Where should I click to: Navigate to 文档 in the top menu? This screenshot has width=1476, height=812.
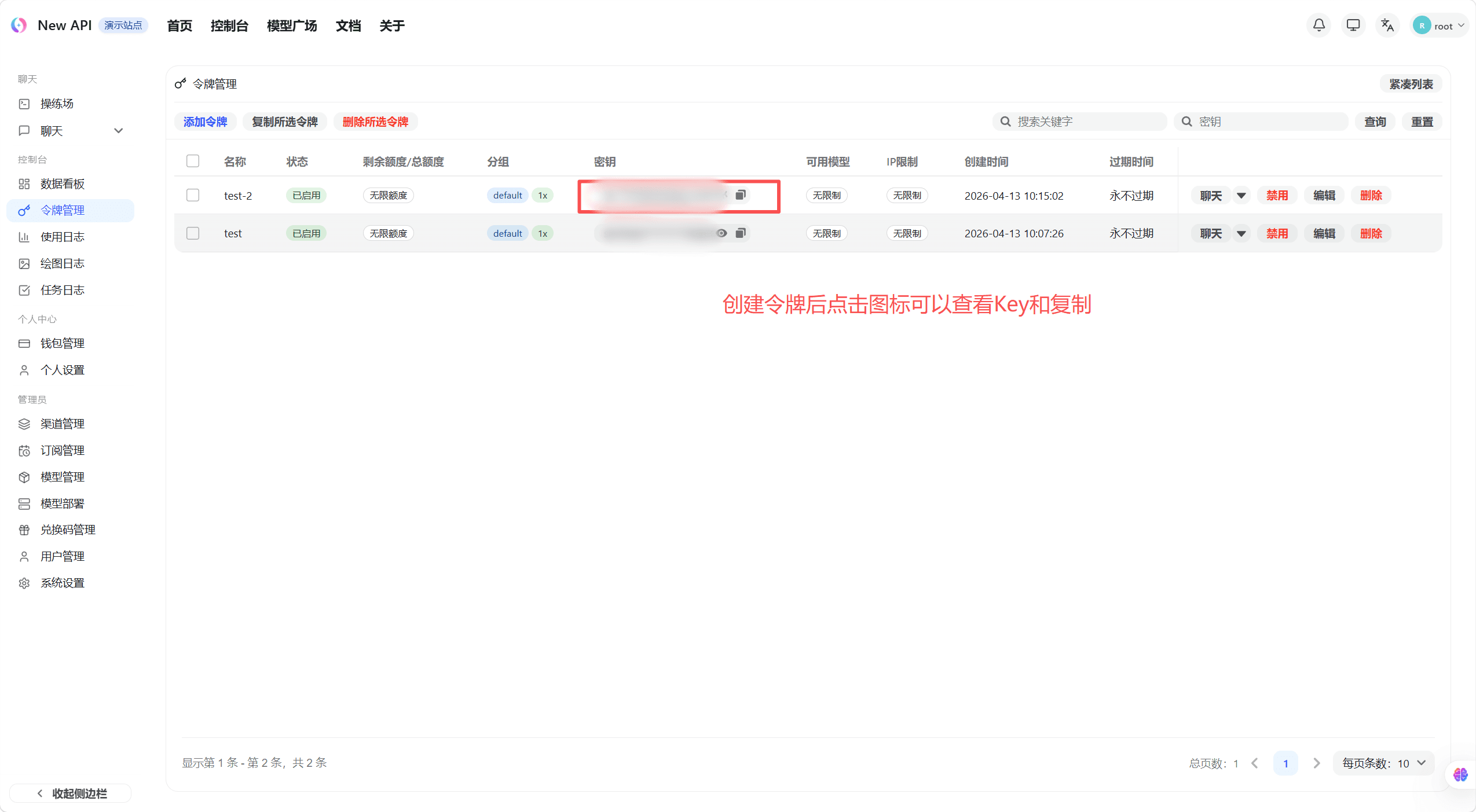click(x=347, y=25)
